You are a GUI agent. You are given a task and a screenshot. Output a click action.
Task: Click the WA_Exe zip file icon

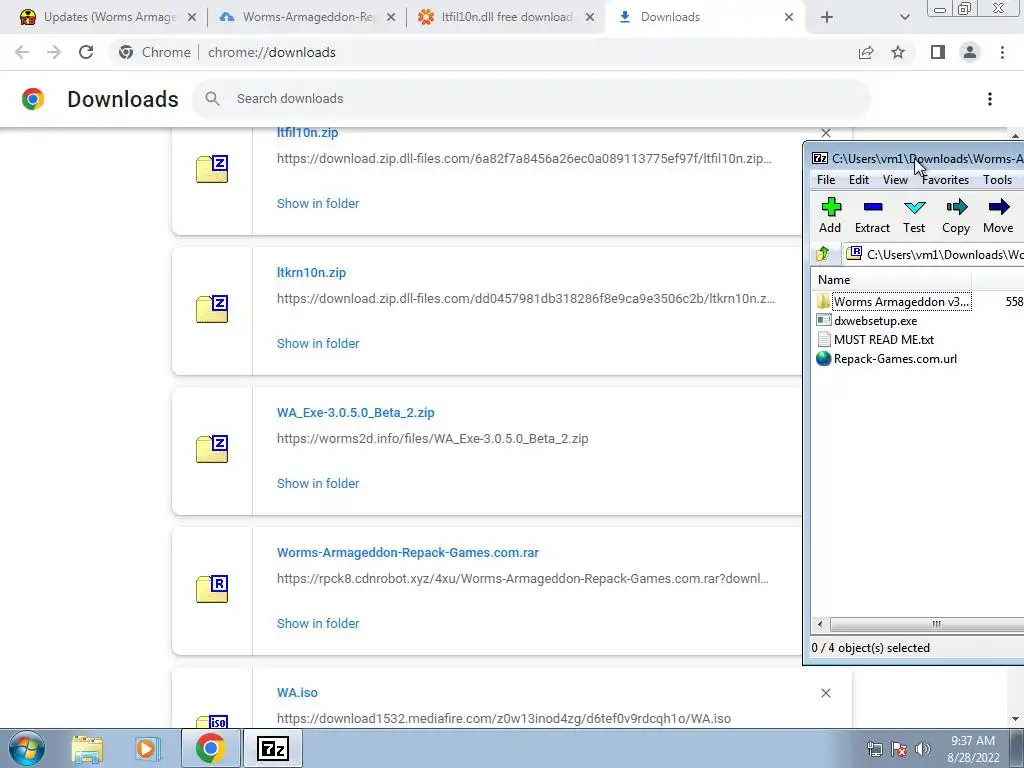pos(212,449)
